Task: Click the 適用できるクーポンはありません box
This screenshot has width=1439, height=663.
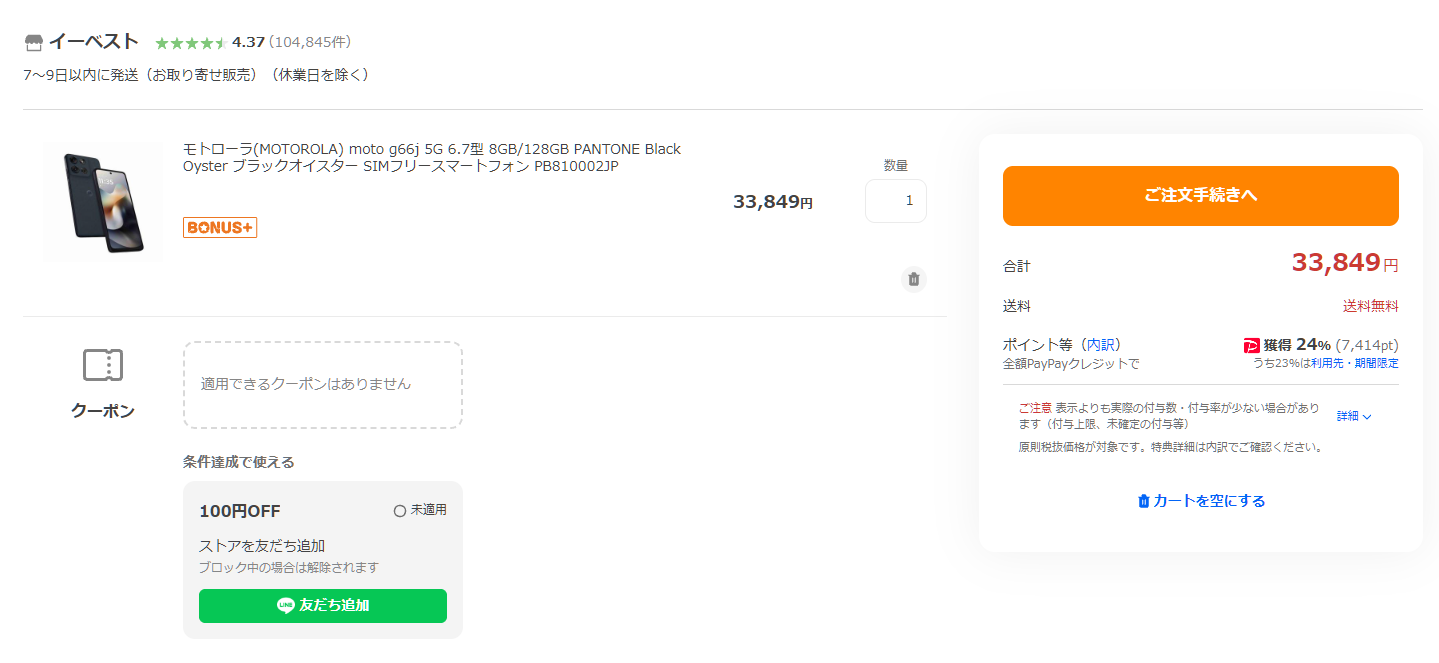Action: pos(323,385)
